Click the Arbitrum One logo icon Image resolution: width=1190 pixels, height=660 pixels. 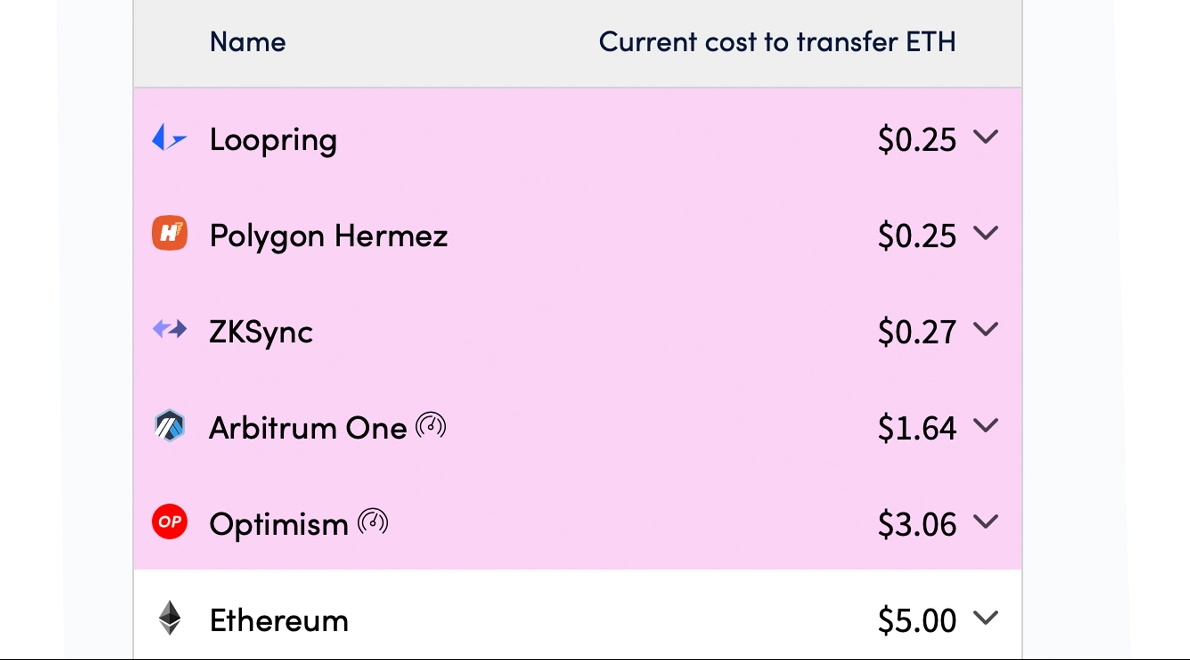click(169, 426)
